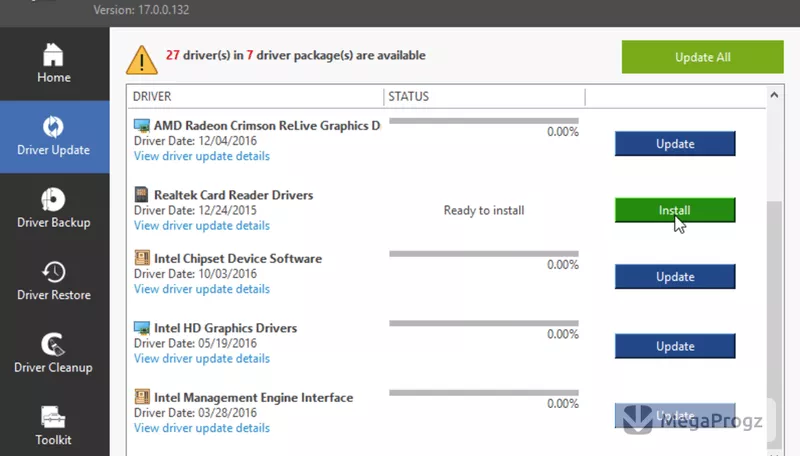Update the Intel HD Graphics Drivers
Viewport: 800px width, 456px height.
675,346
